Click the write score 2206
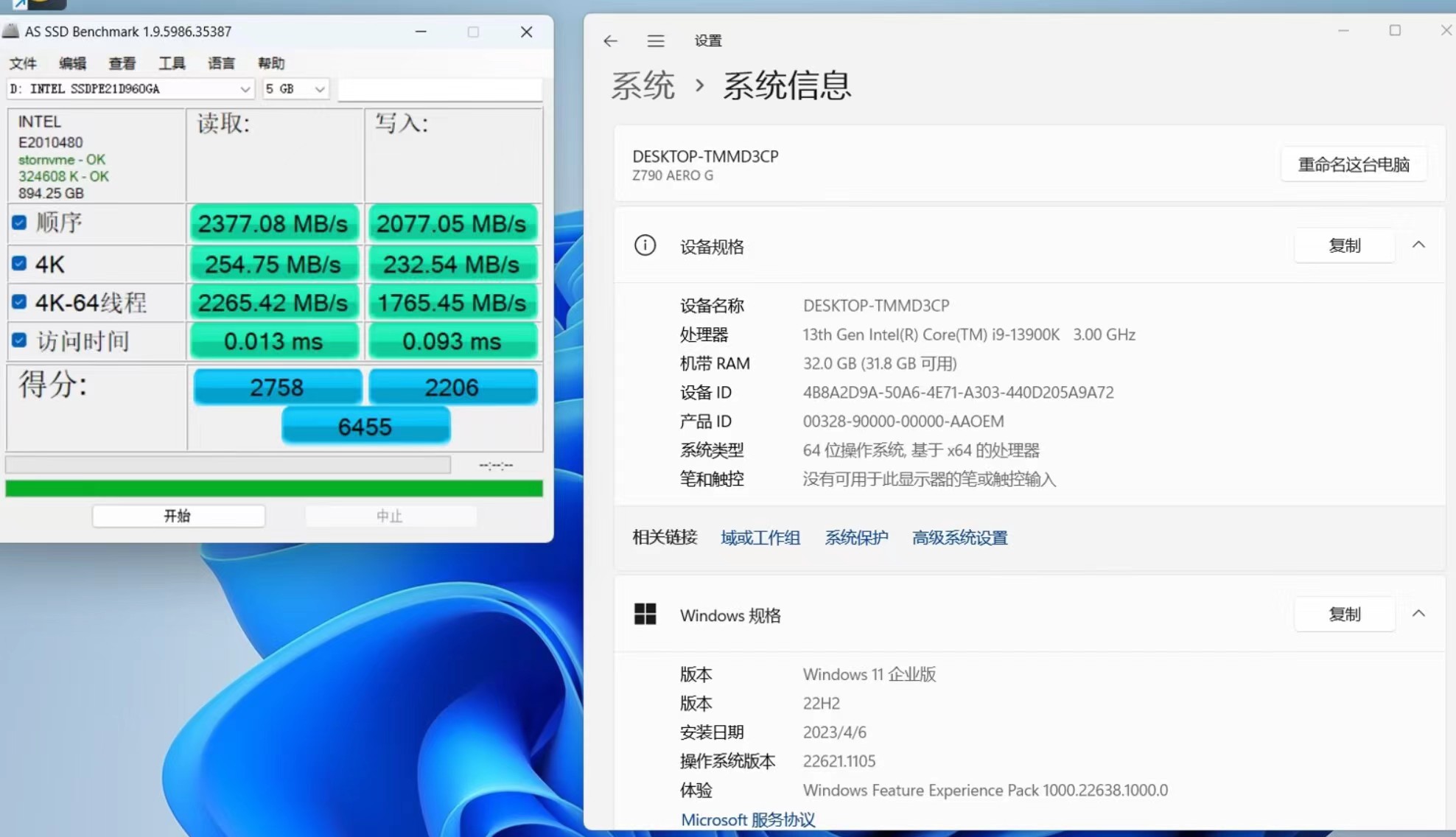Screen dimensions: 1456x837 click(x=452, y=387)
